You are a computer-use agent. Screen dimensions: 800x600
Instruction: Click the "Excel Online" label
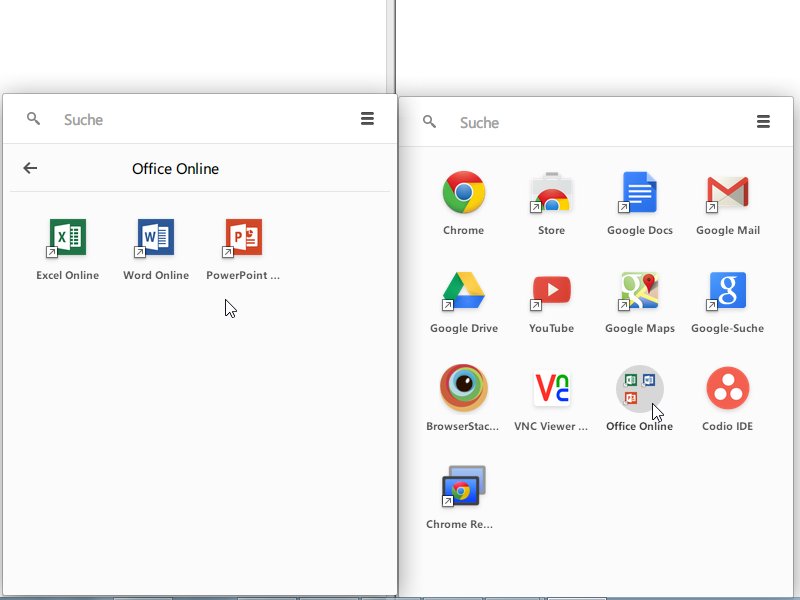point(67,275)
